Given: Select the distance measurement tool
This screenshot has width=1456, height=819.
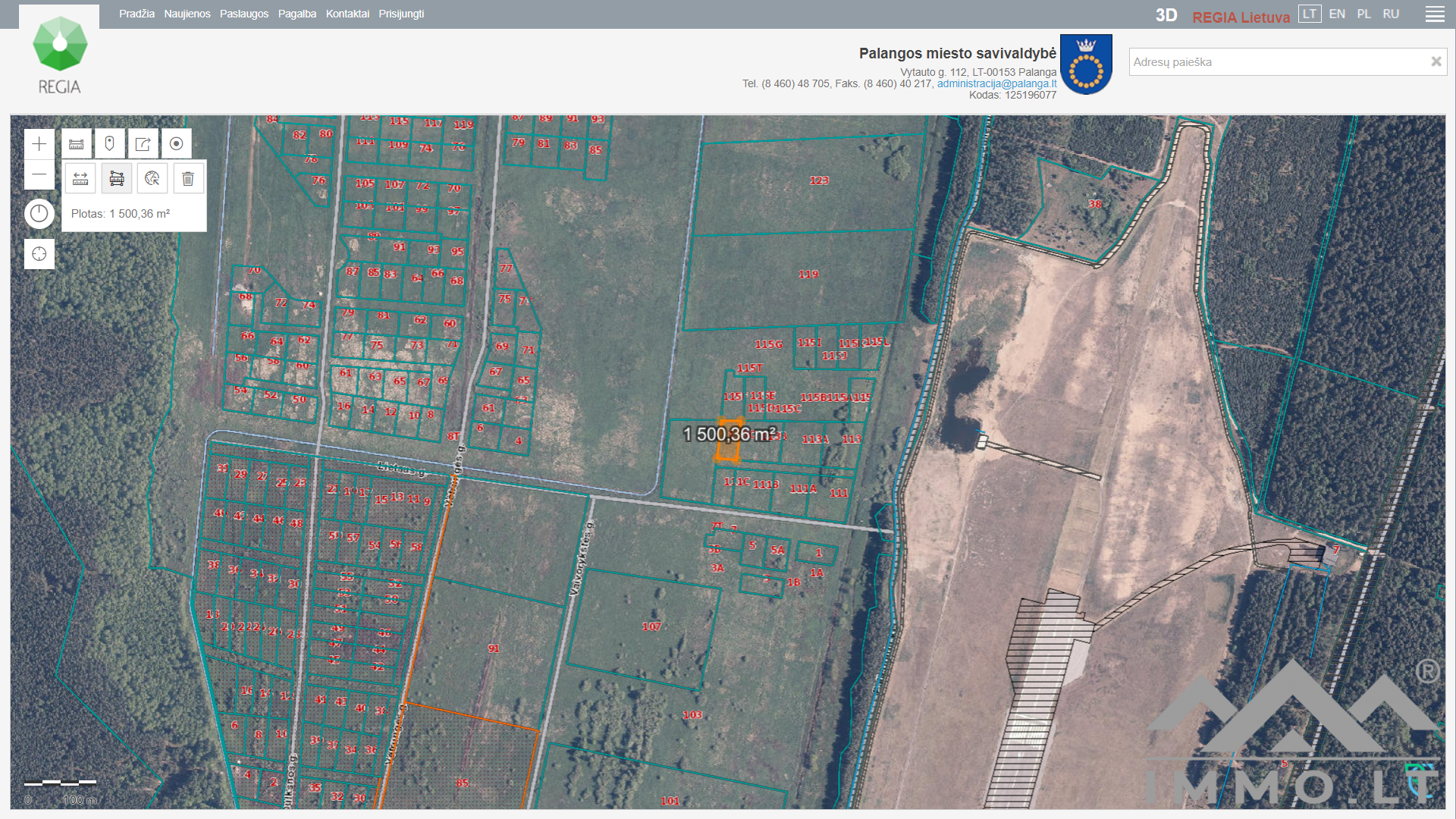Looking at the screenshot, I should pos(80,178).
